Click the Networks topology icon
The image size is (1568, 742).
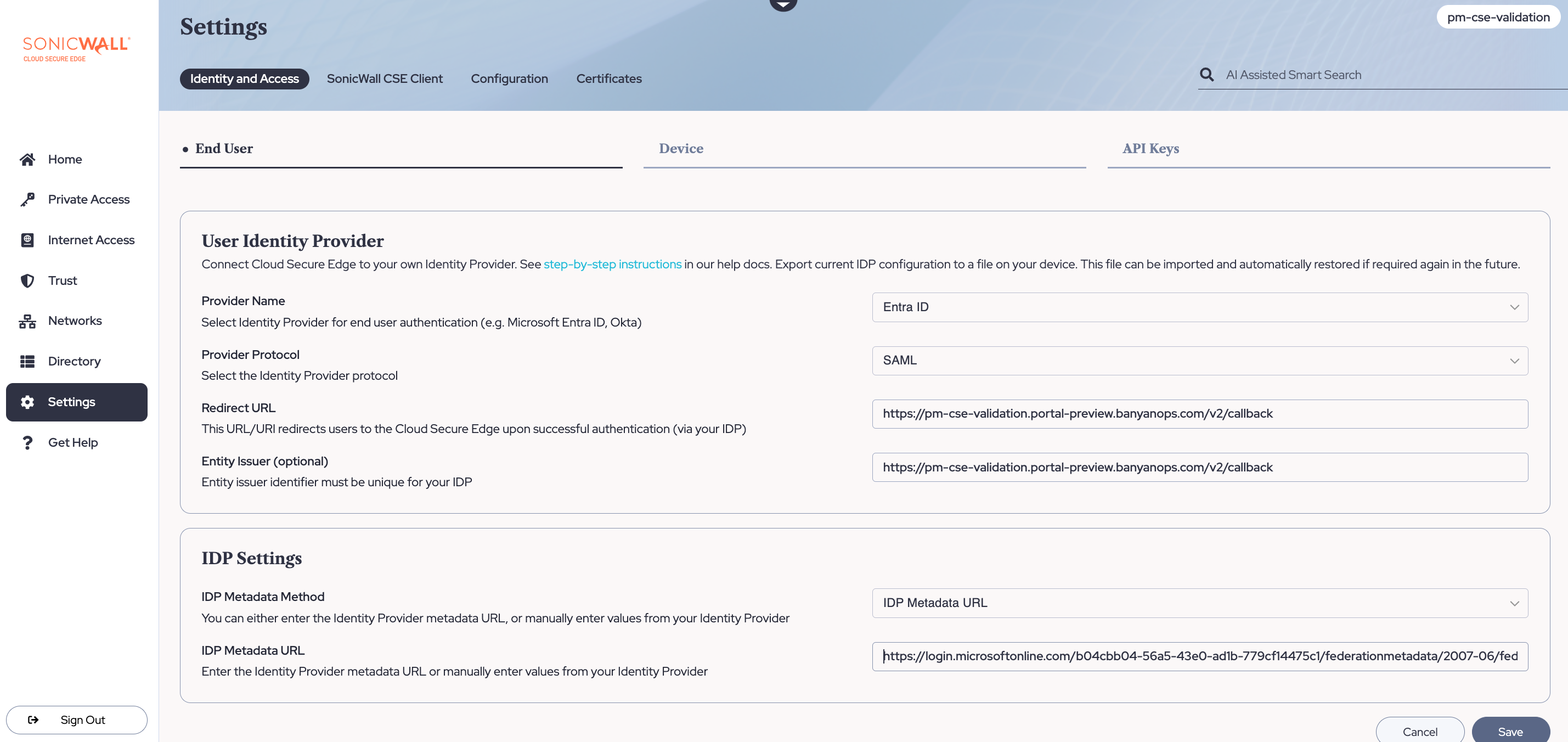[27, 322]
